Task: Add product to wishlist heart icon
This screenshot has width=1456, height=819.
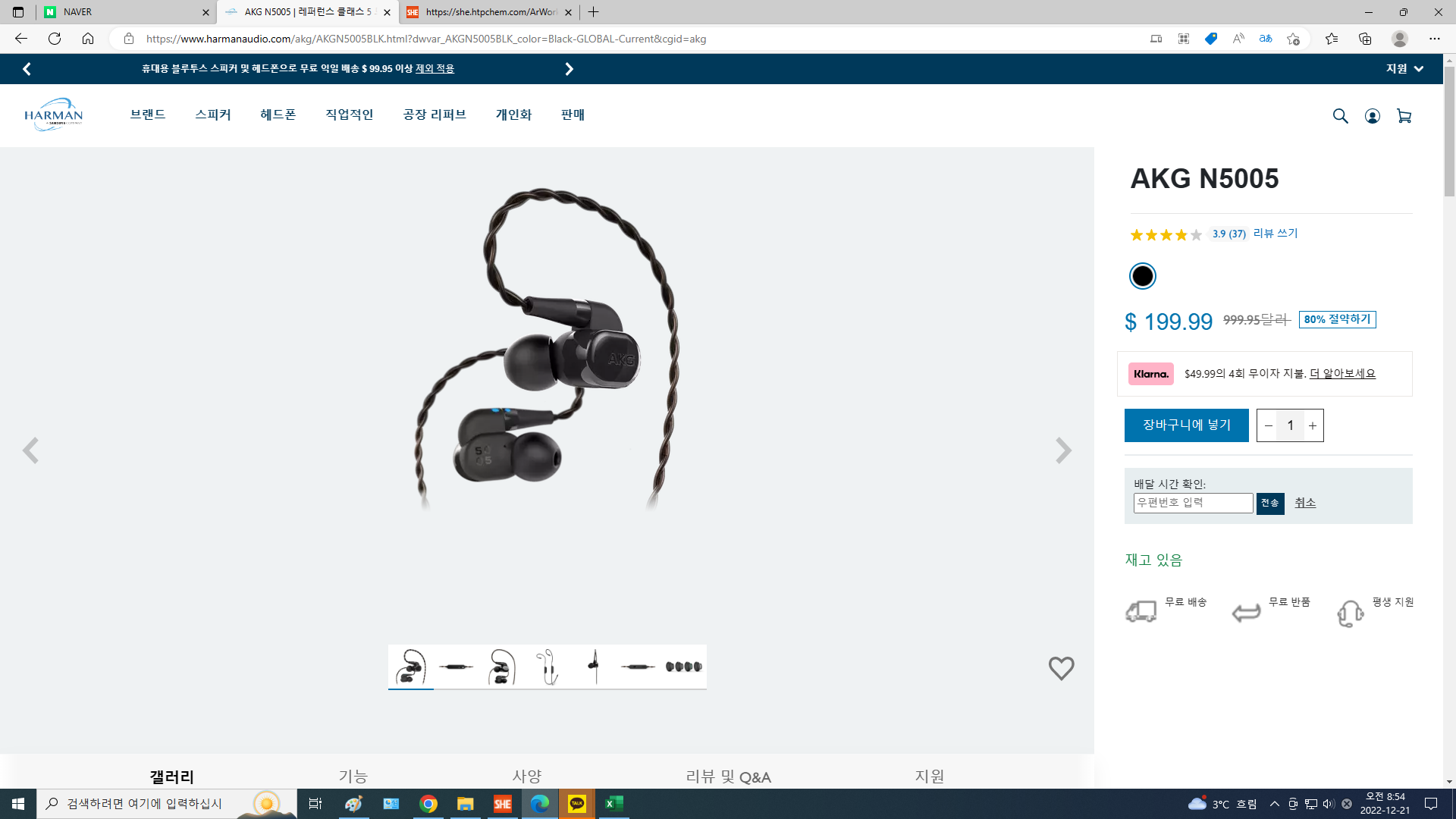Action: tap(1061, 668)
